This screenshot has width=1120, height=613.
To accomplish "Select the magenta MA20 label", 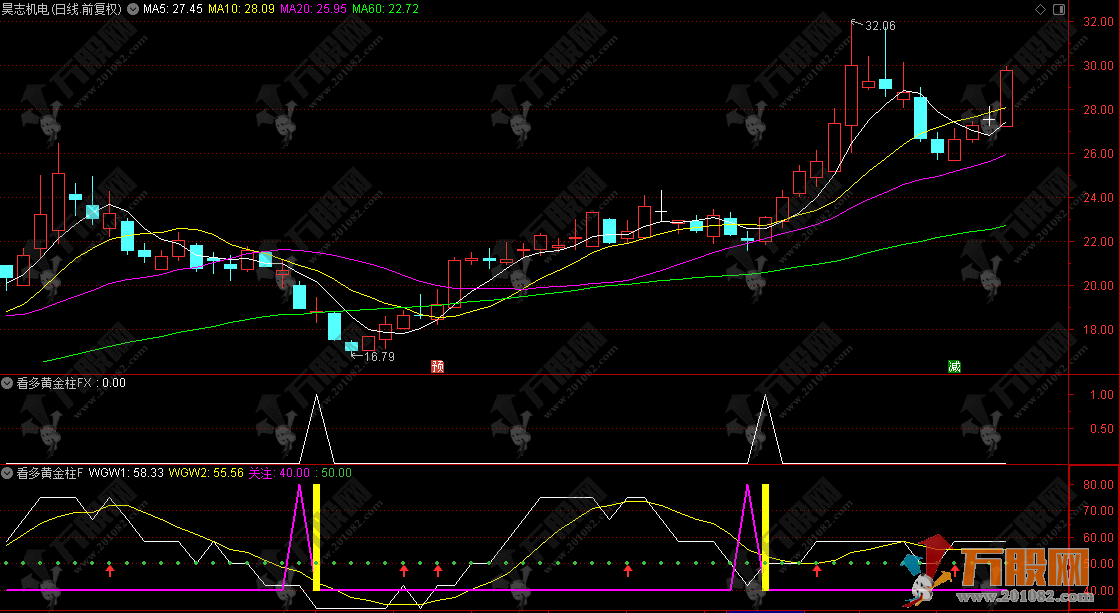I will [x=313, y=9].
